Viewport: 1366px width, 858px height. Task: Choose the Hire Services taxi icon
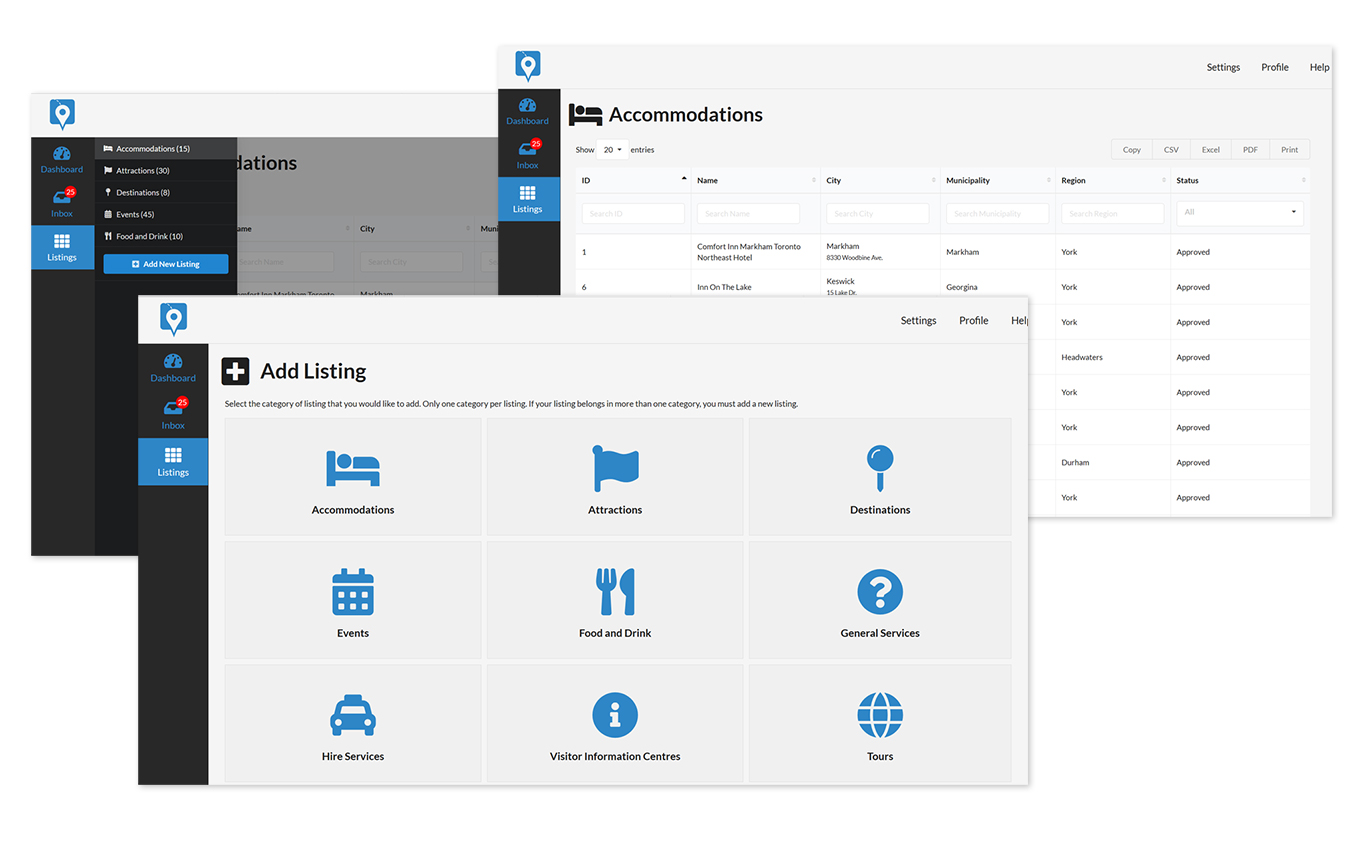click(x=352, y=715)
